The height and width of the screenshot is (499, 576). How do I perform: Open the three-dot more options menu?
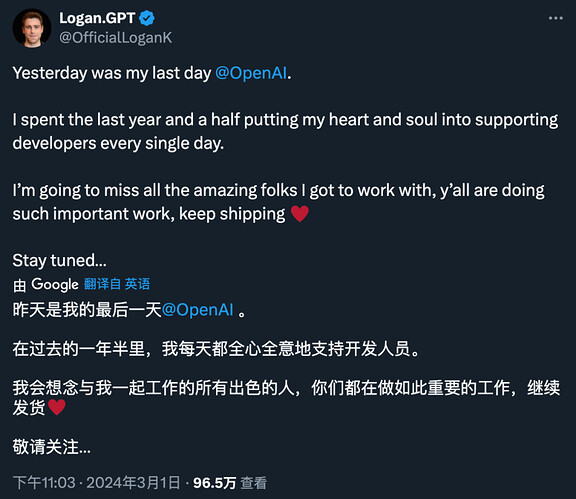[555, 18]
